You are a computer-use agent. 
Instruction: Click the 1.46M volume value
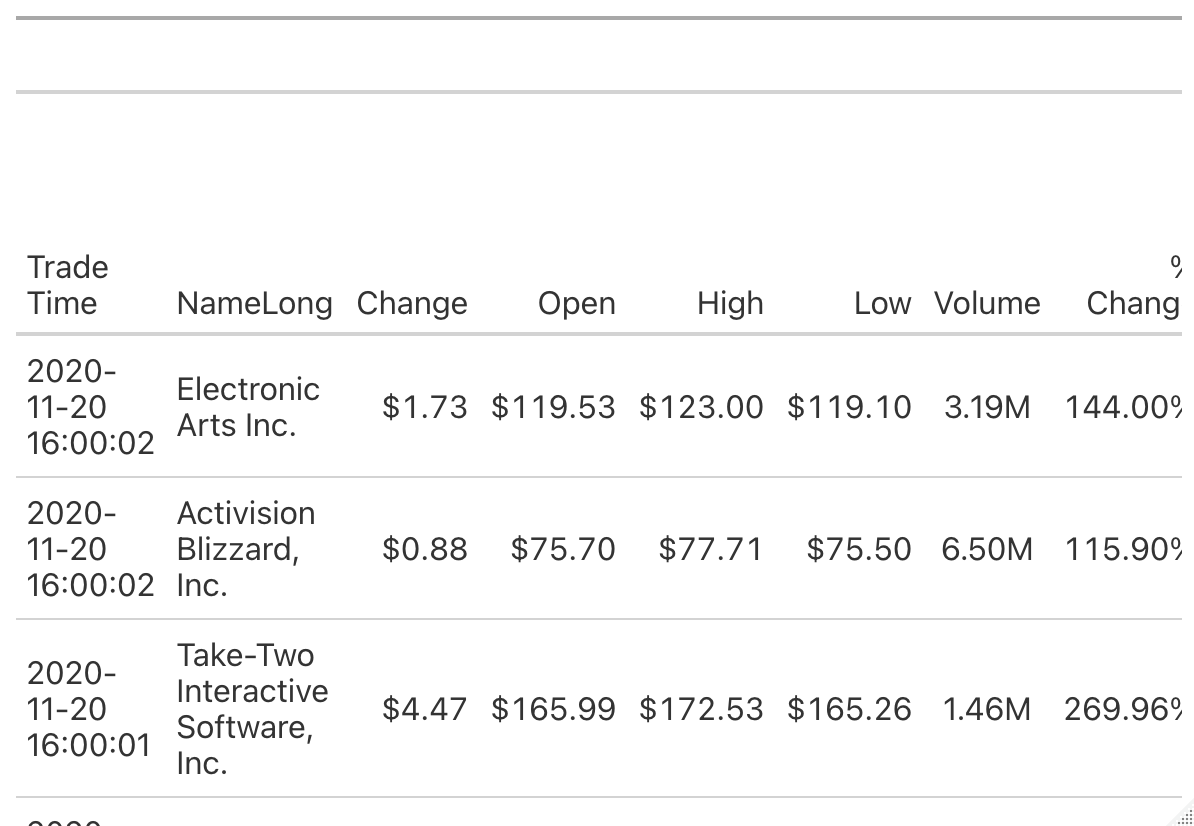(987, 709)
